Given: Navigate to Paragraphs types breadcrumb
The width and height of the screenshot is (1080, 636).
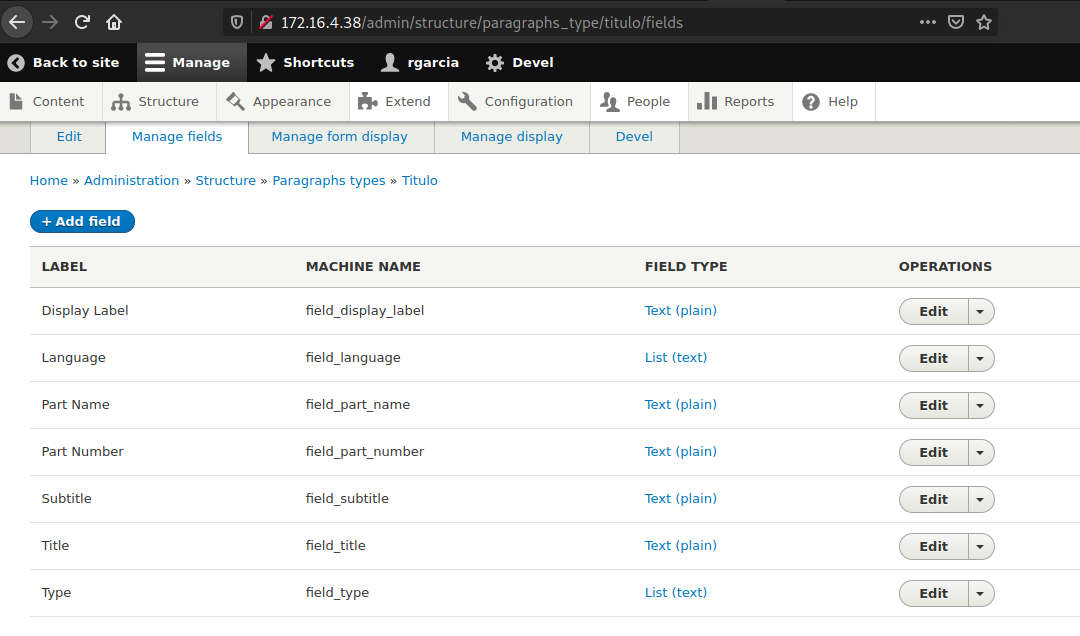Looking at the screenshot, I should [330, 180].
